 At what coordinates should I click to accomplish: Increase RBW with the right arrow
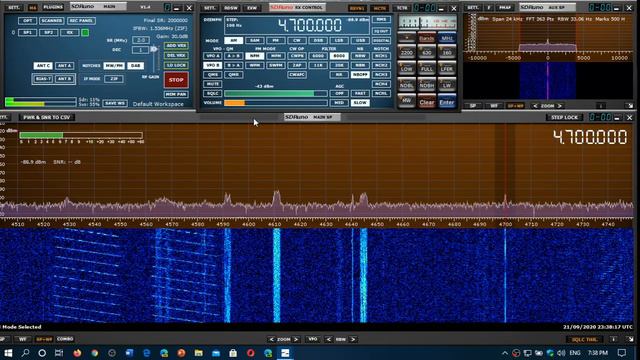point(353,340)
